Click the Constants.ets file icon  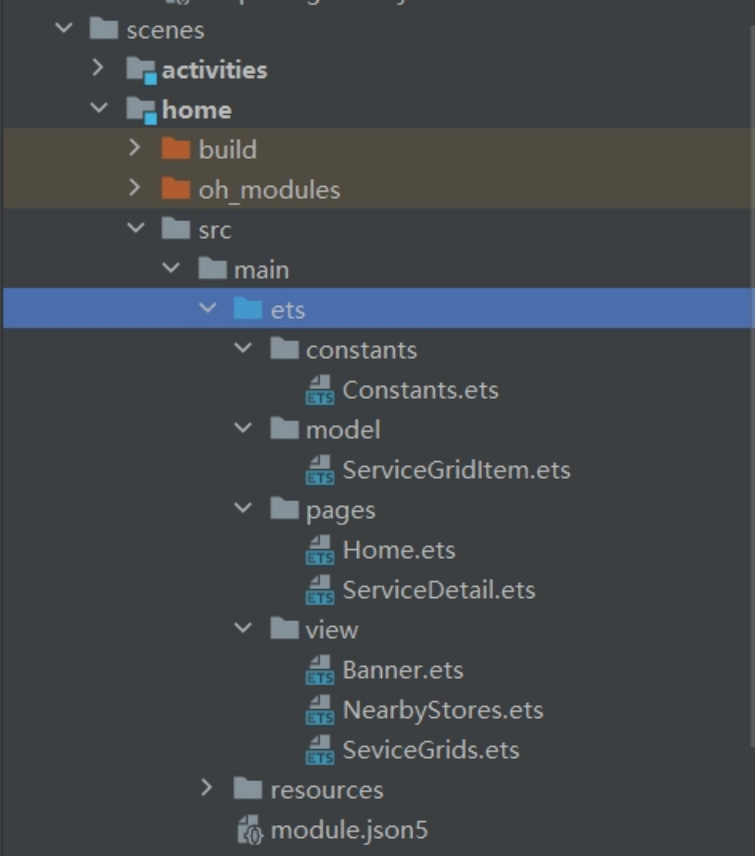[320, 390]
